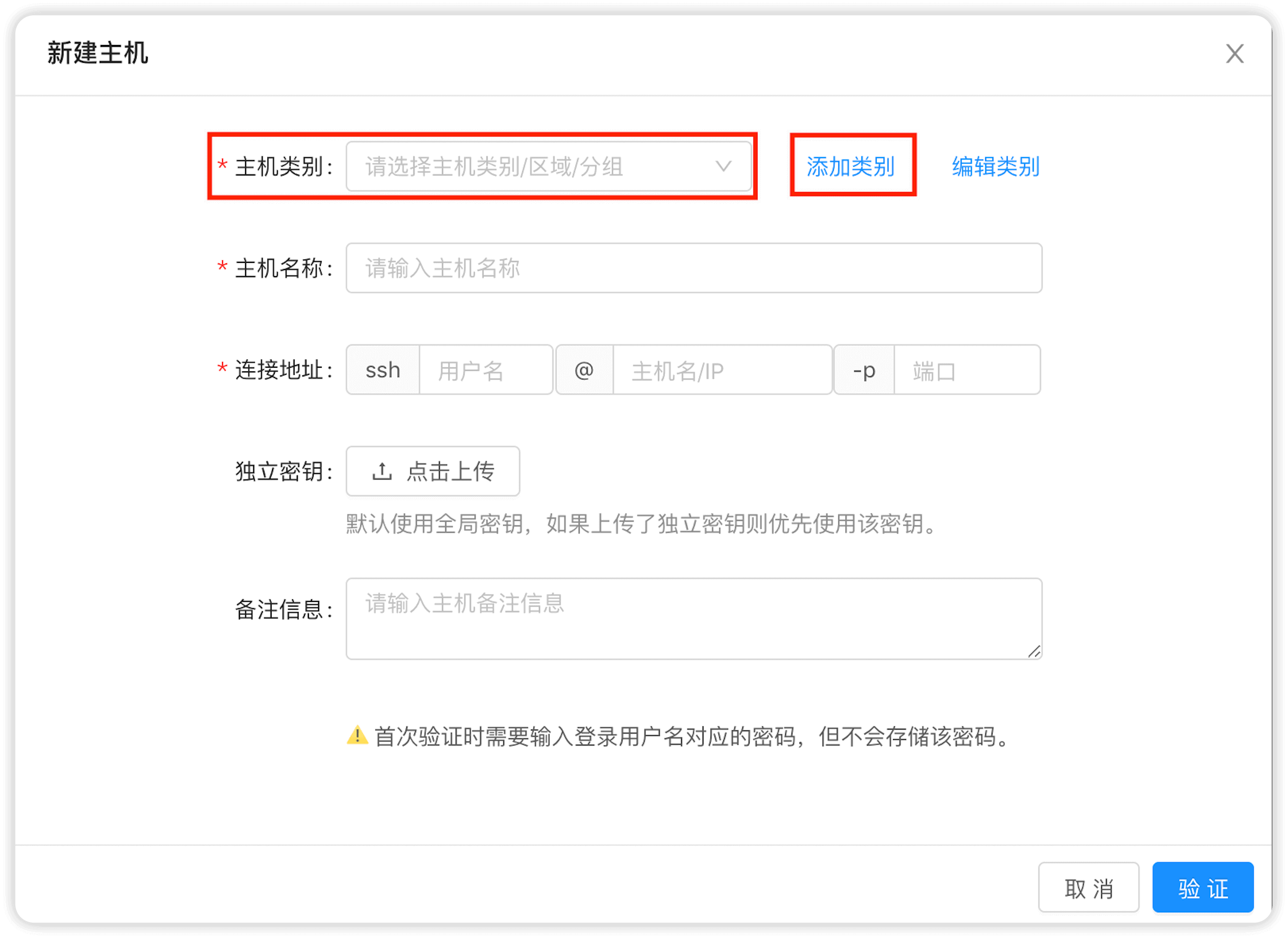1288x938 pixels.
Task: Click the 添加类别 link
Action: (x=851, y=166)
